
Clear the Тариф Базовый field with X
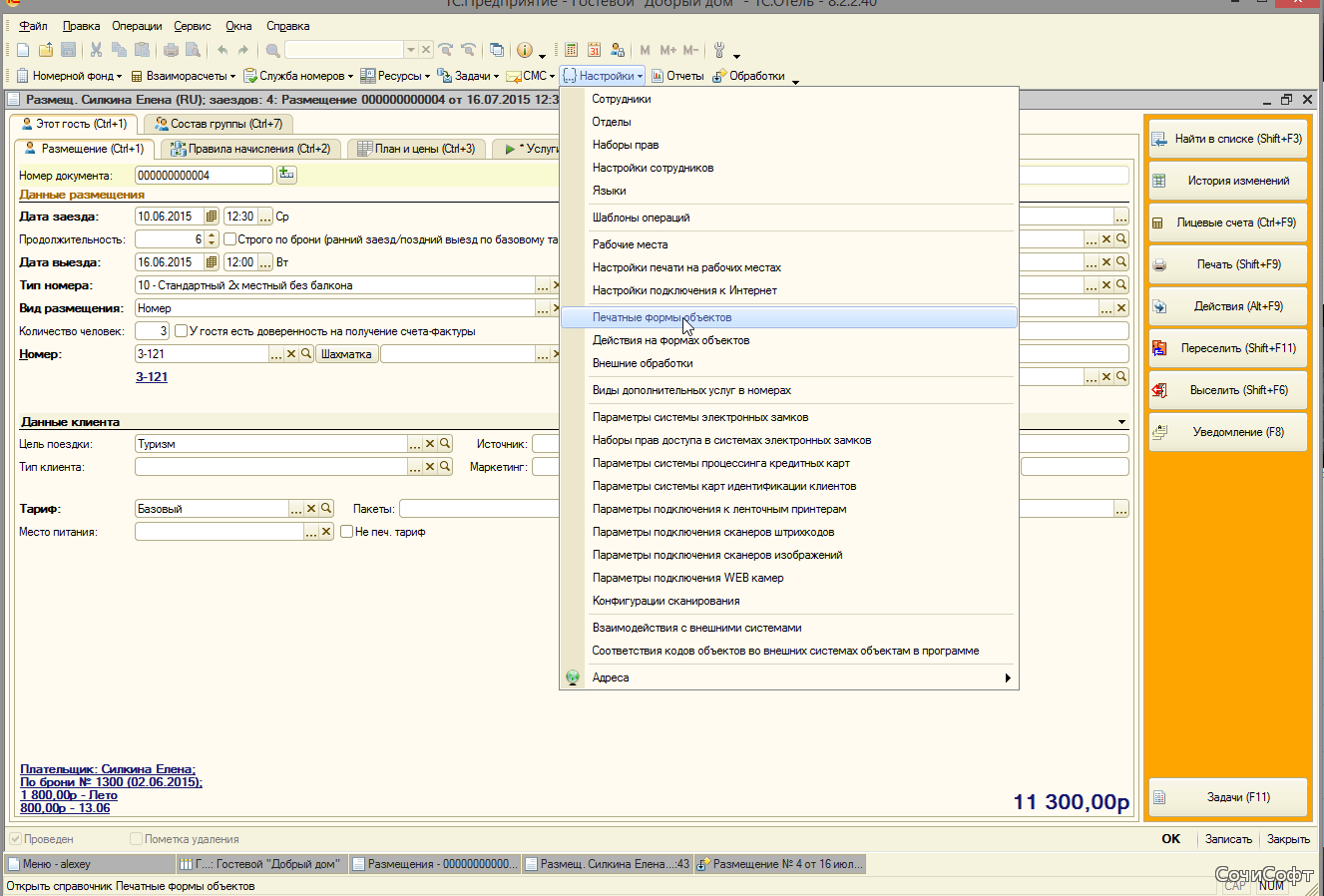tap(311, 509)
